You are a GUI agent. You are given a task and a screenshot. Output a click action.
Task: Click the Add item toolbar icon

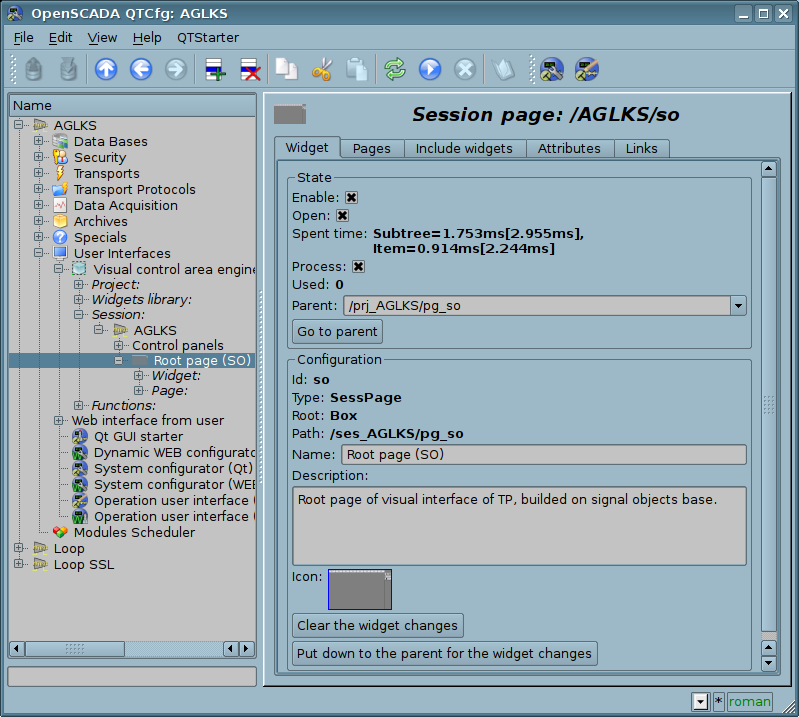[215, 69]
